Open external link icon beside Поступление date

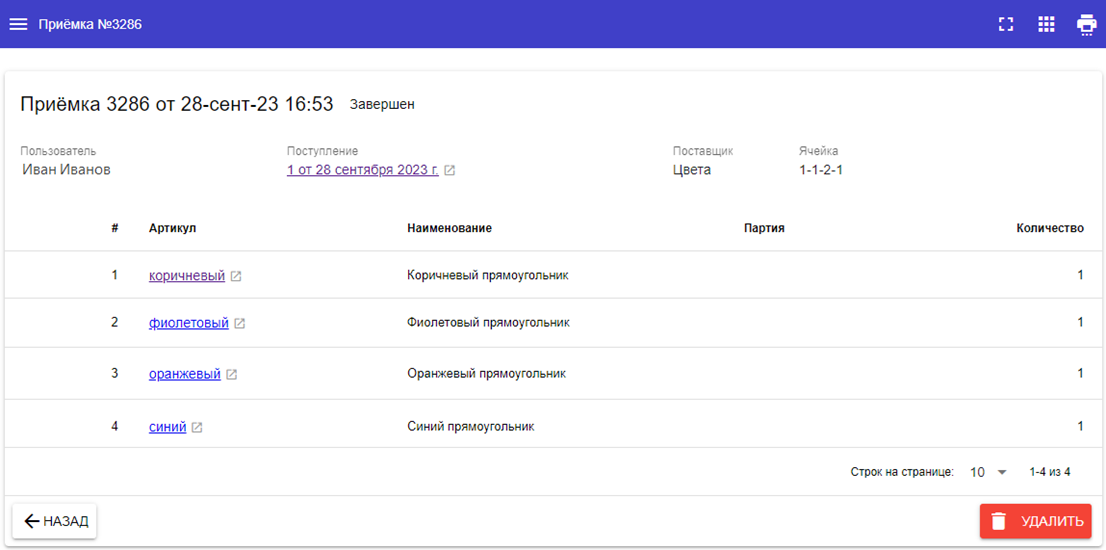[x=450, y=171]
